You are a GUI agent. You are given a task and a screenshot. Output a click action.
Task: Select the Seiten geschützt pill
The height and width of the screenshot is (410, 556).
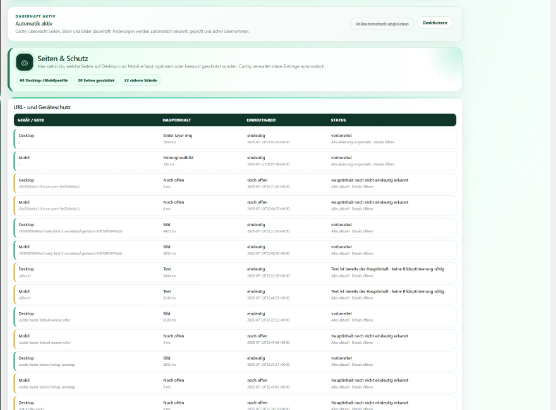point(96,81)
